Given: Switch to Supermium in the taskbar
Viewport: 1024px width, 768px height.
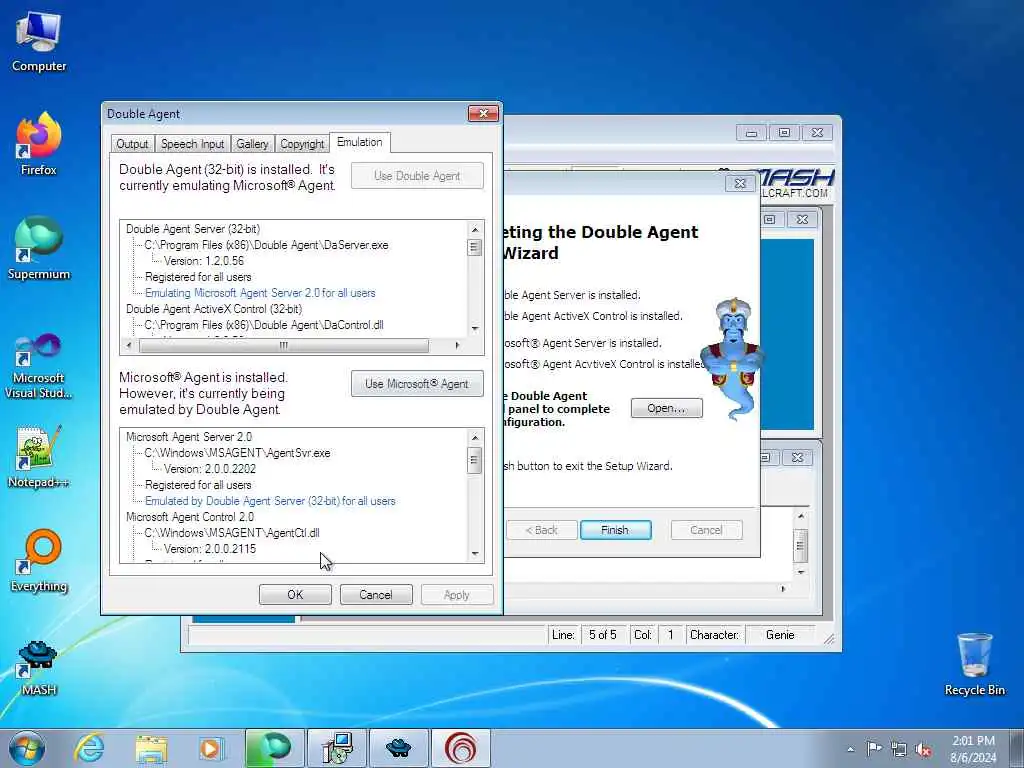Looking at the screenshot, I should point(274,748).
